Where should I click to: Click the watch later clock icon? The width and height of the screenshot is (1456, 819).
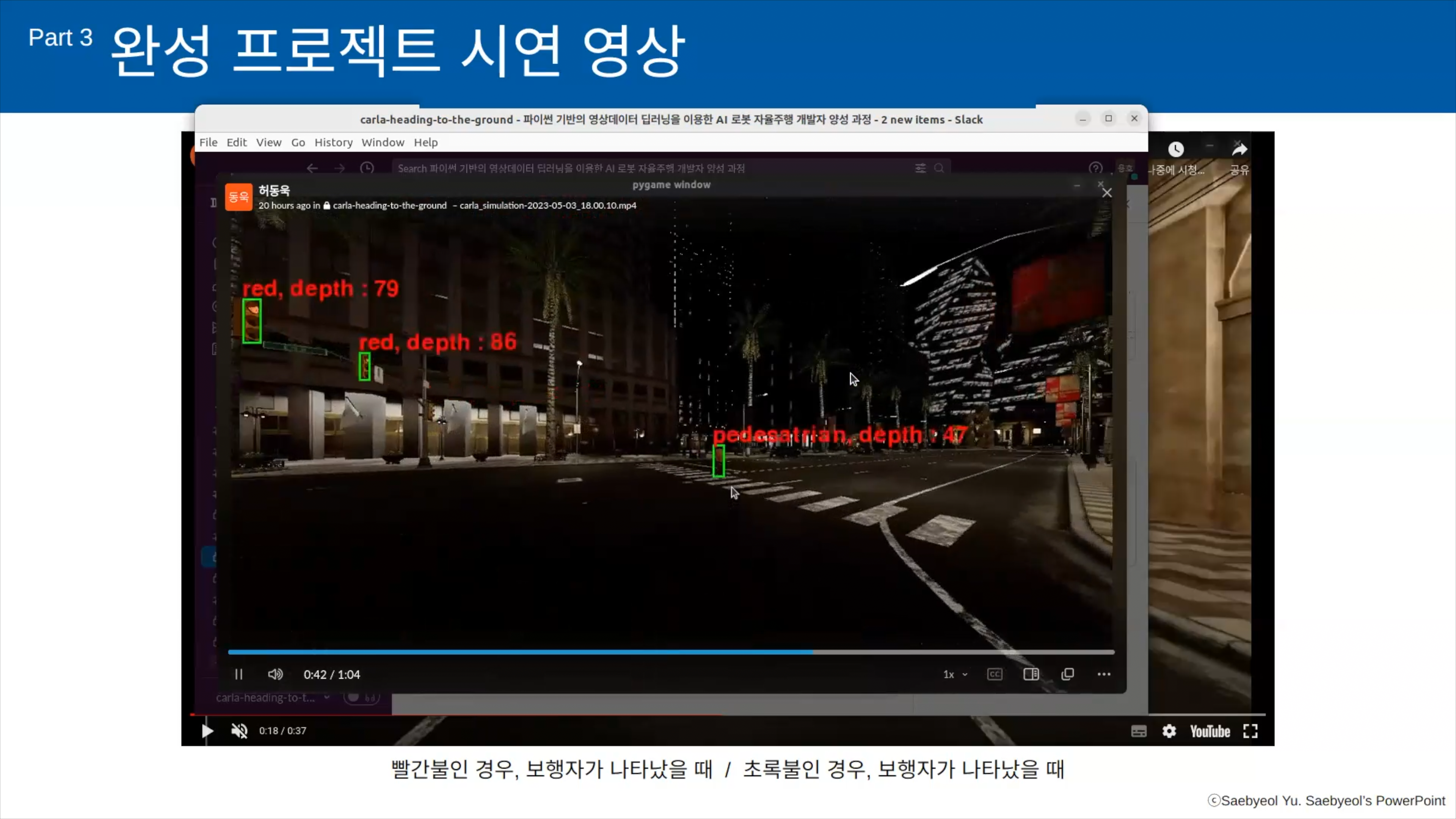(x=1176, y=150)
